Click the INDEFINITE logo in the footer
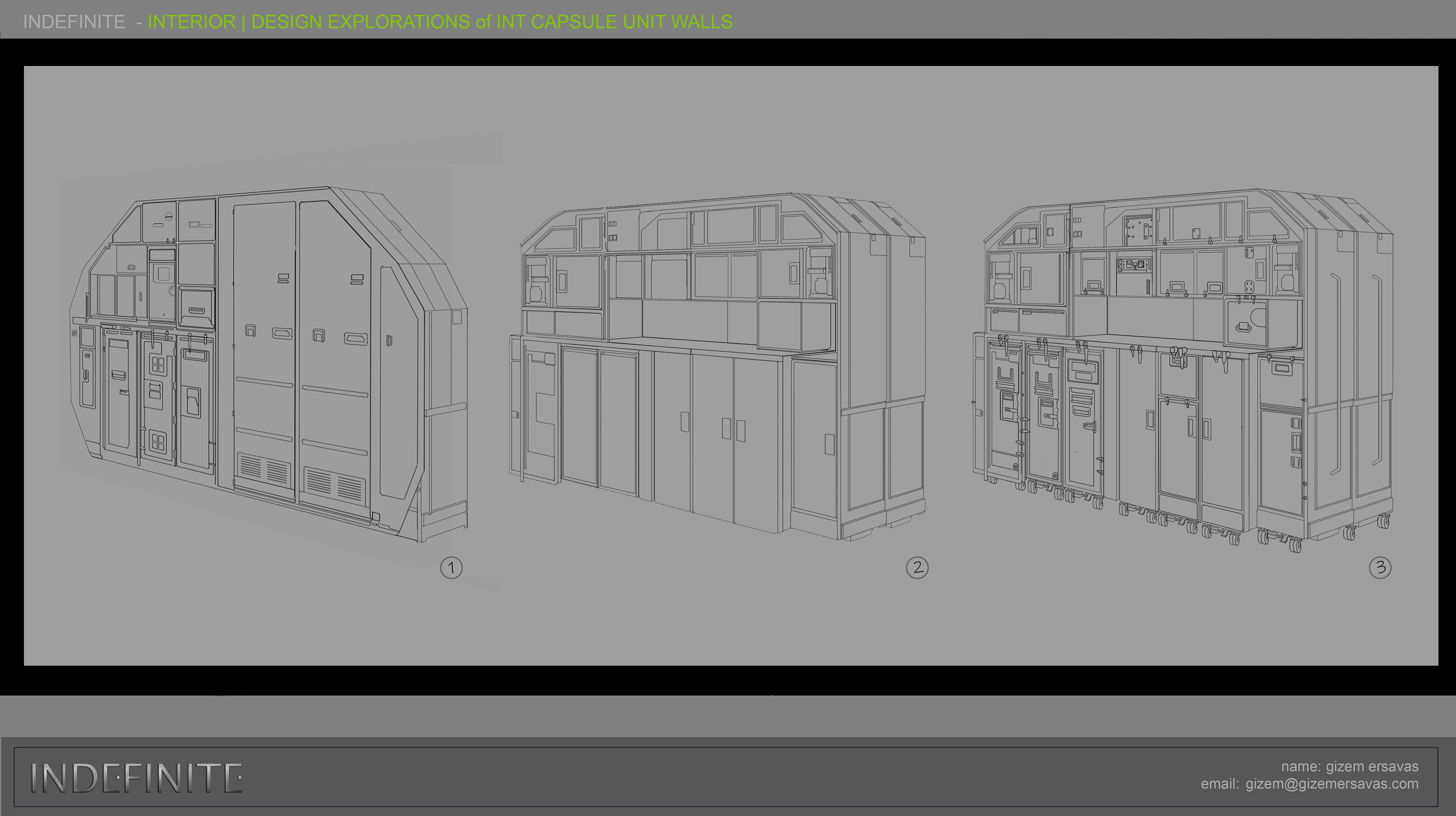1456x816 pixels. [x=136, y=778]
